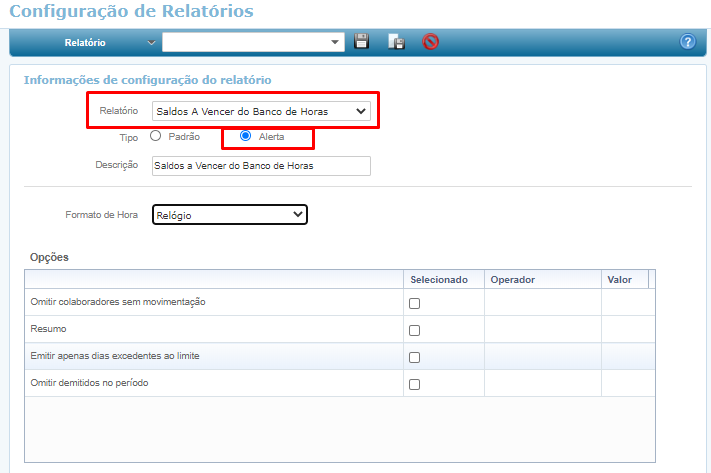
Task: Tick Emitir apenas dias excedentes ao limite
Action: (414, 357)
